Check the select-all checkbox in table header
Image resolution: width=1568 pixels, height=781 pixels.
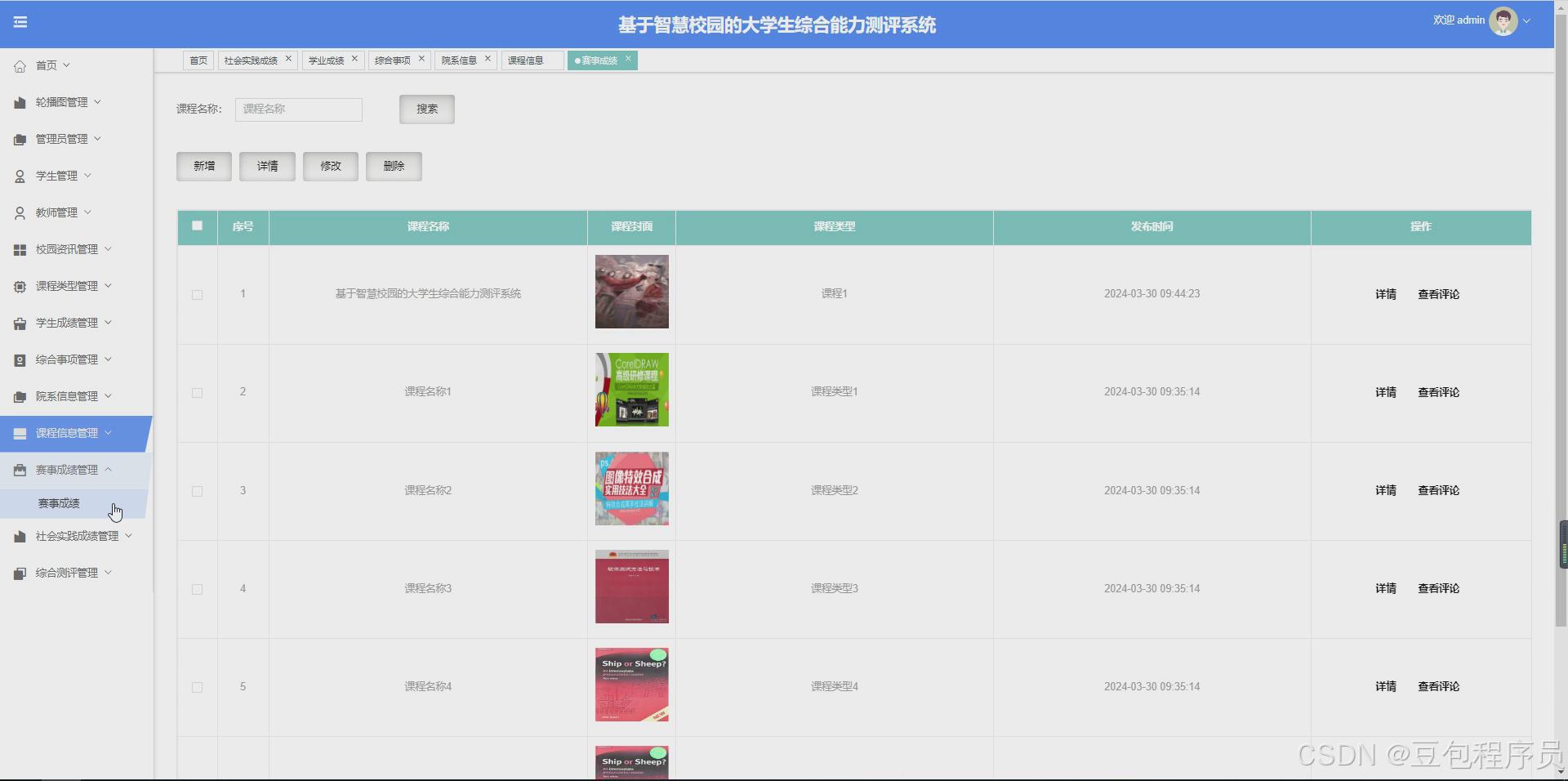point(197,226)
